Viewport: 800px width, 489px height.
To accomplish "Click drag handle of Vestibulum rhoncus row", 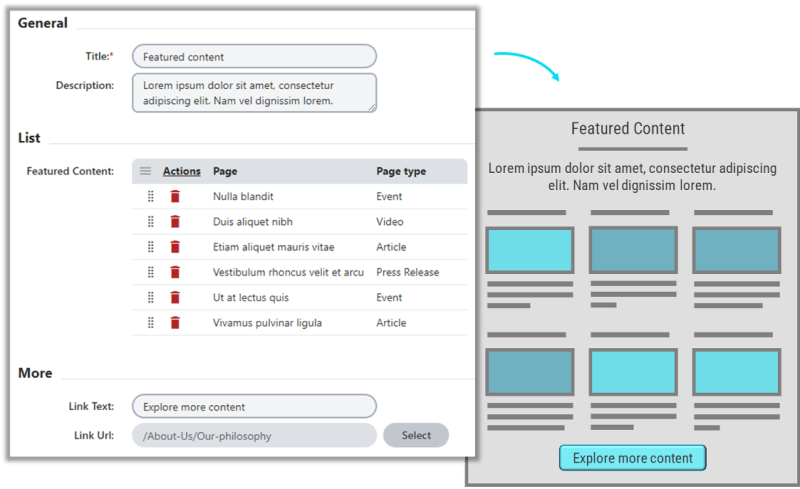I will pyautogui.click(x=151, y=272).
